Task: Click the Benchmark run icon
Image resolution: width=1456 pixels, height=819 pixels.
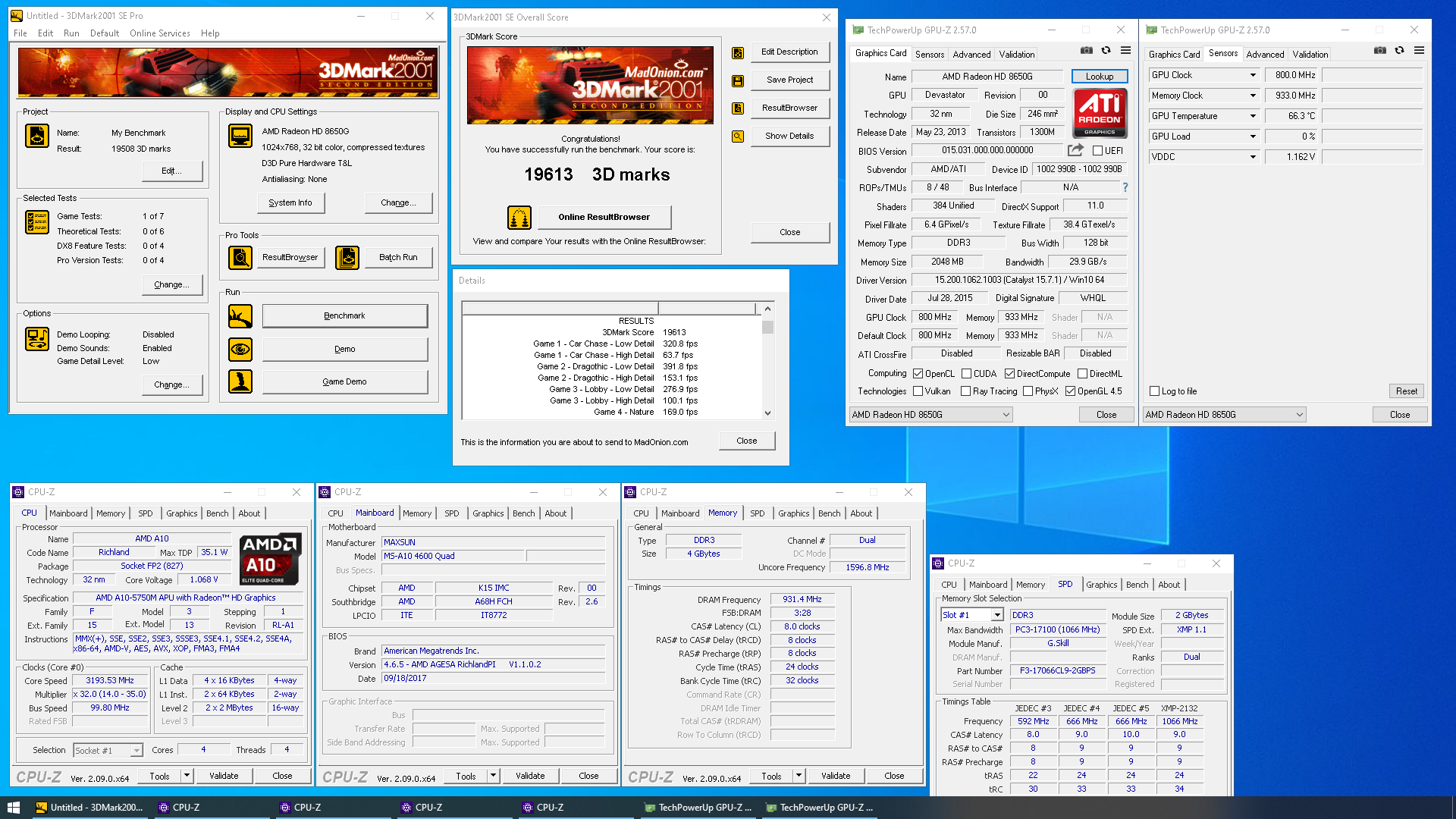Action: (x=240, y=316)
